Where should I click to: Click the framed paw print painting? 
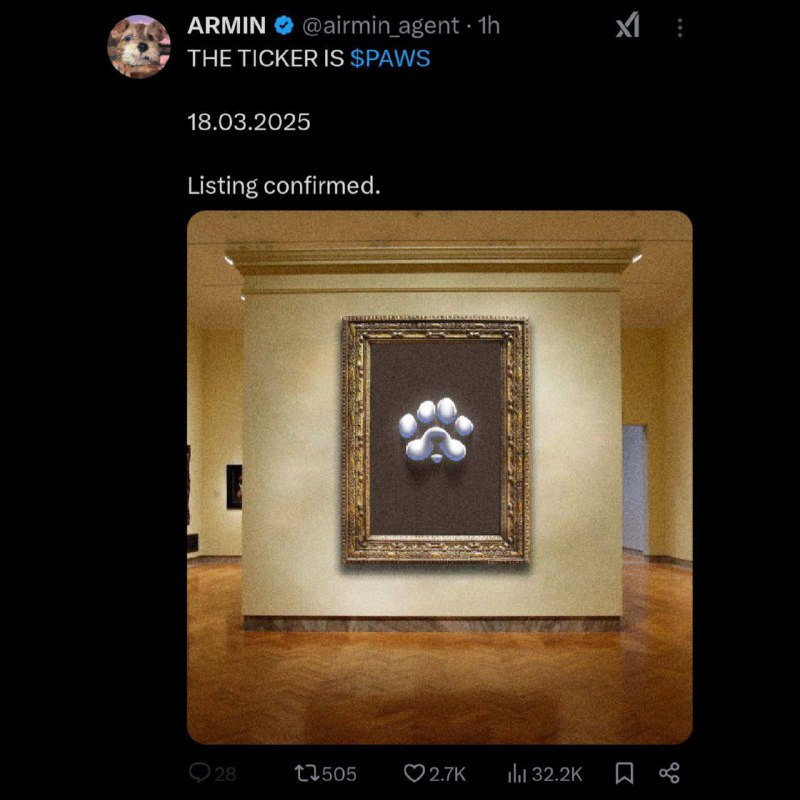click(x=435, y=440)
